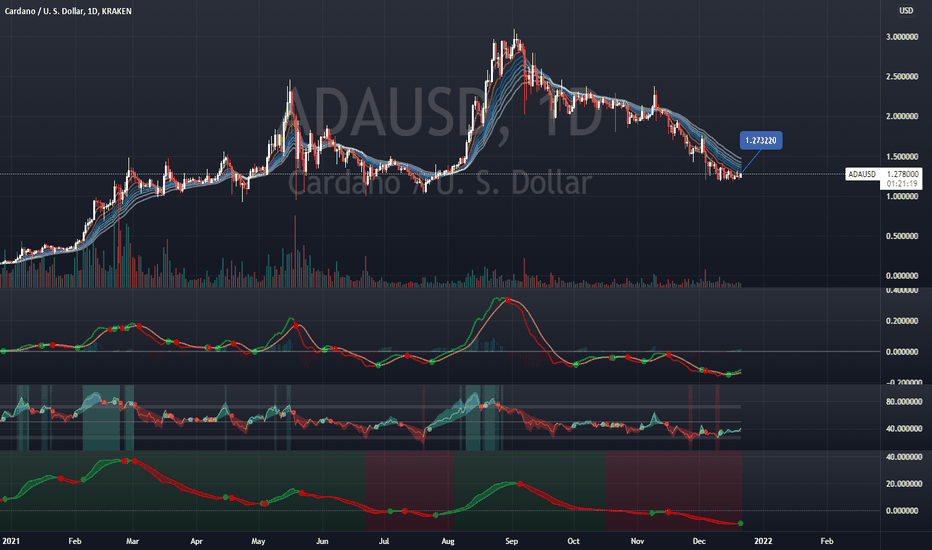Screen dimensions: 932x550
Task: Click the 1.000000 price axis label
Action: [902, 196]
